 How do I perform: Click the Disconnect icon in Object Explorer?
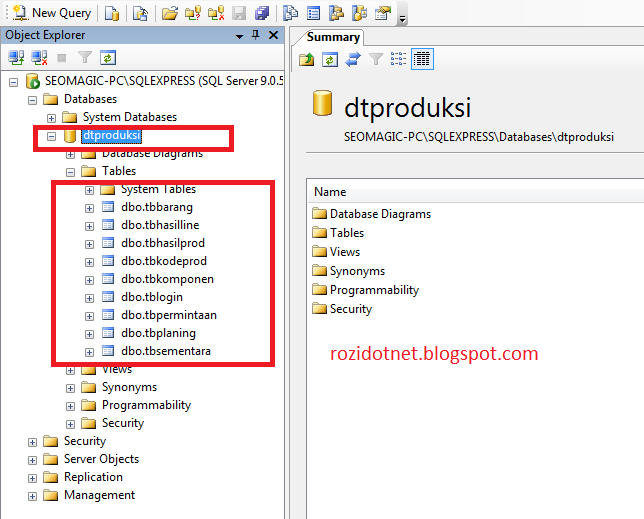39,58
